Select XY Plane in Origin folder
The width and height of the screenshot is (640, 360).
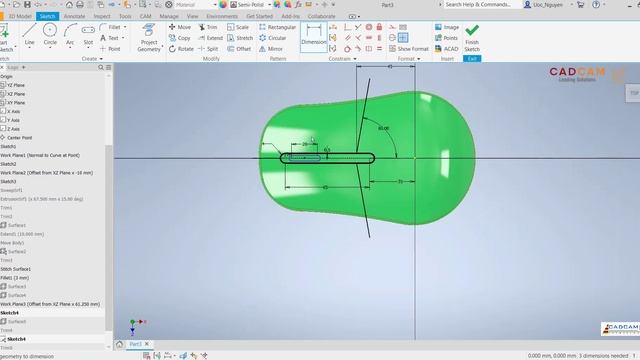16,102
